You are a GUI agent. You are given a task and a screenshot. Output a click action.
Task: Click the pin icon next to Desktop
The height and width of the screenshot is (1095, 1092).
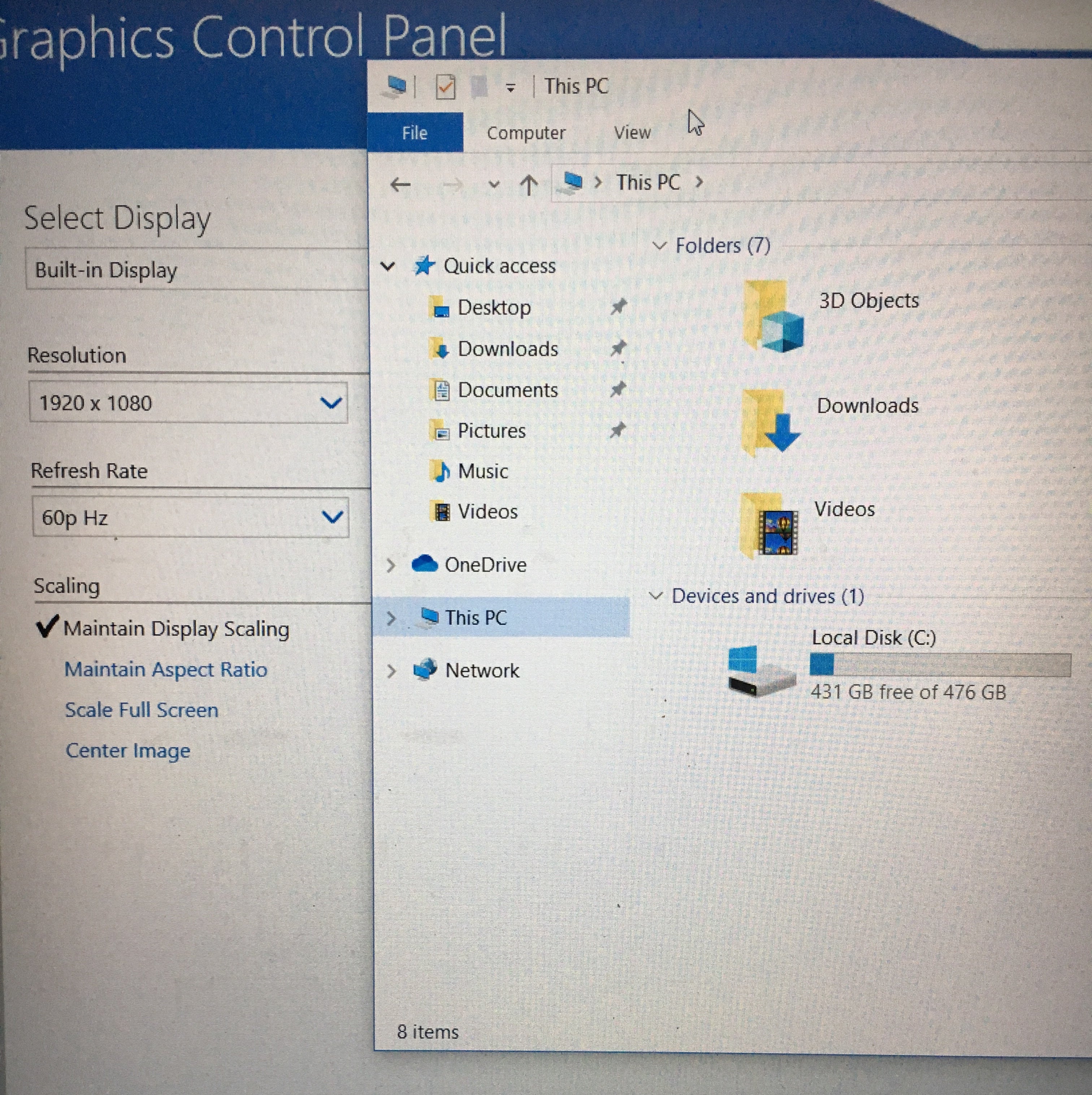pyautogui.click(x=618, y=307)
